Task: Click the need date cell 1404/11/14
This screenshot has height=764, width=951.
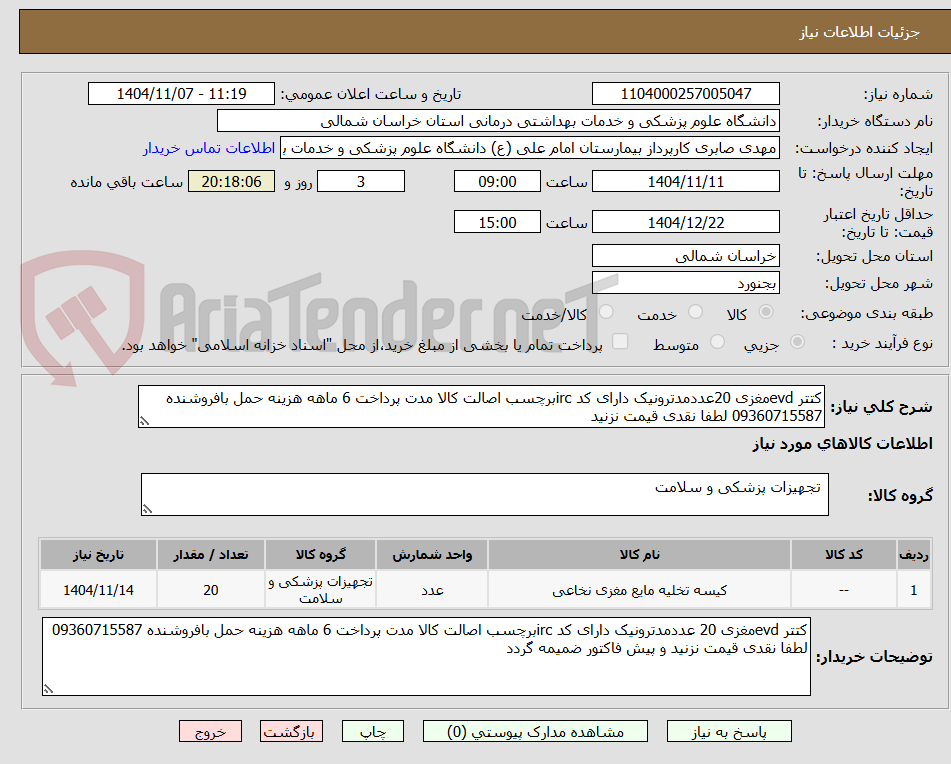Action: [x=98, y=590]
